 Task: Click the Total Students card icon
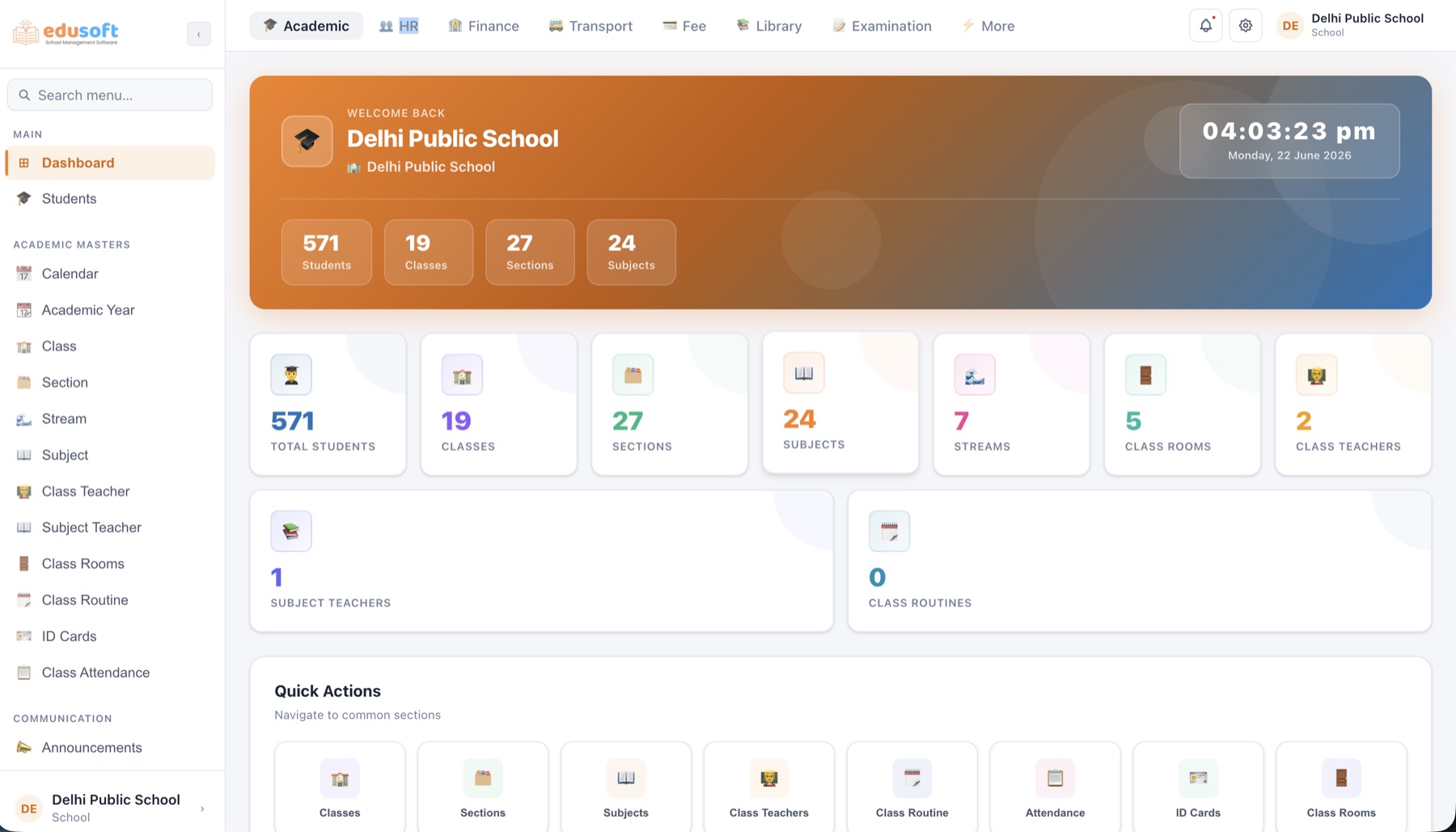tap(291, 375)
